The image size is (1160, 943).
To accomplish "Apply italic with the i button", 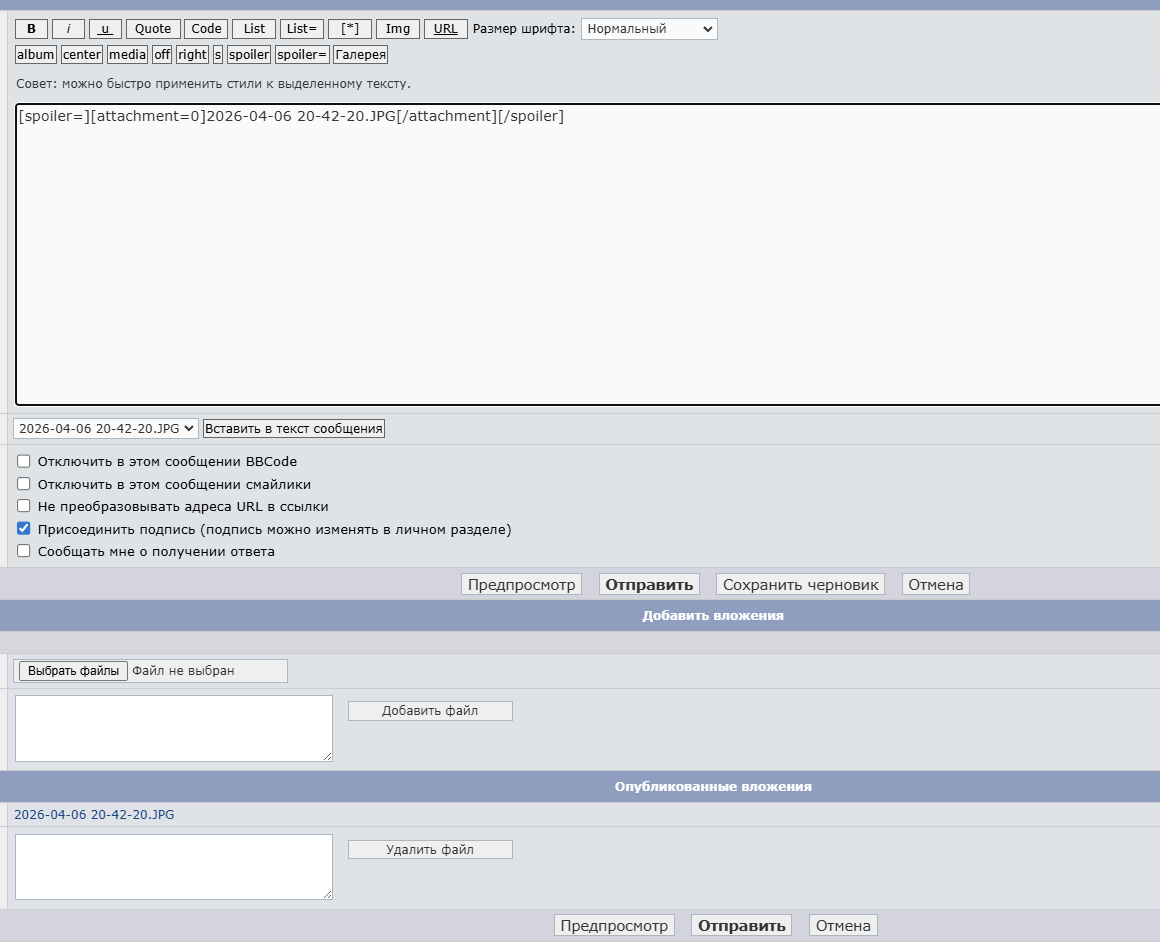I will pyautogui.click(x=68, y=29).
